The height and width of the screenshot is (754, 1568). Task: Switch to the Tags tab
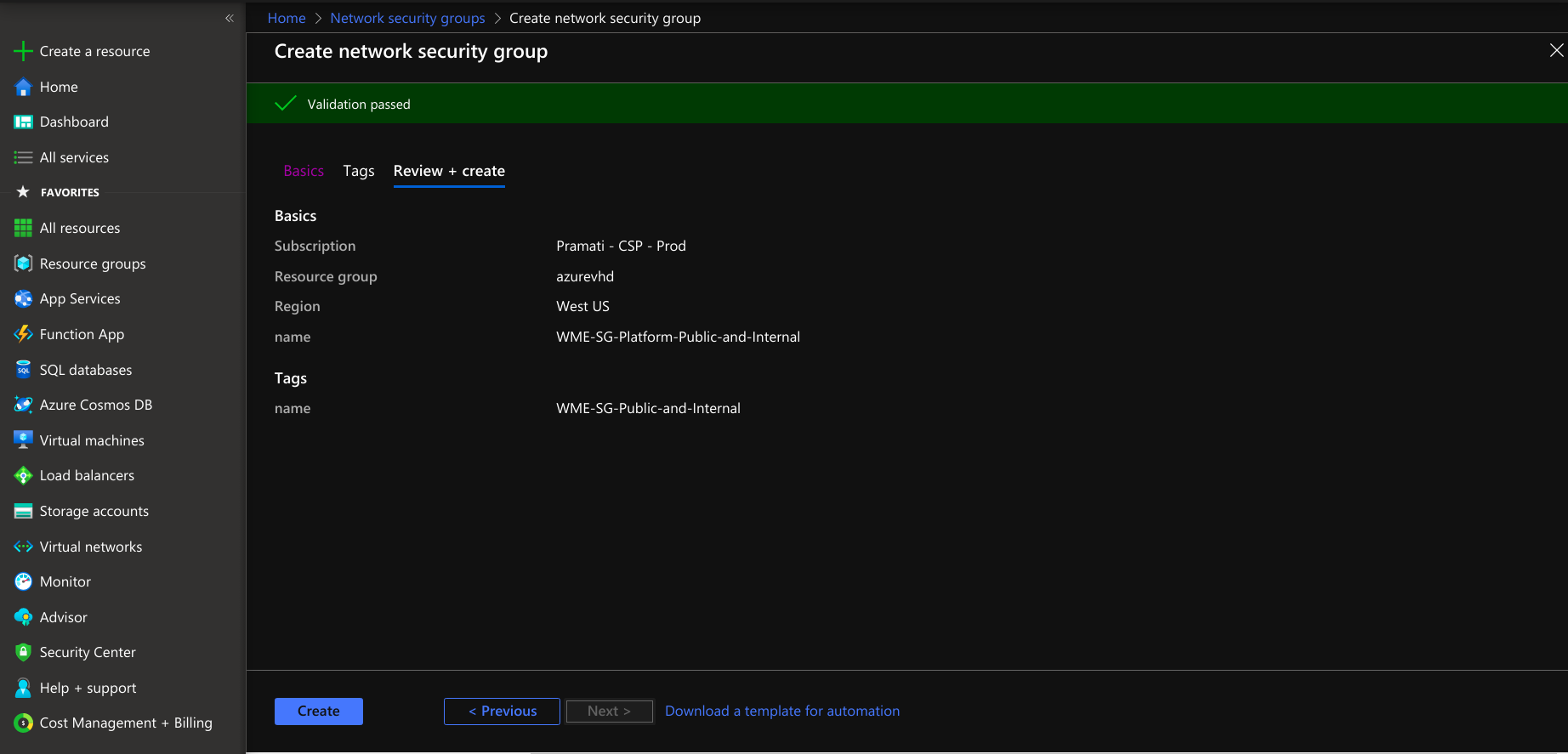click(358, 171)
